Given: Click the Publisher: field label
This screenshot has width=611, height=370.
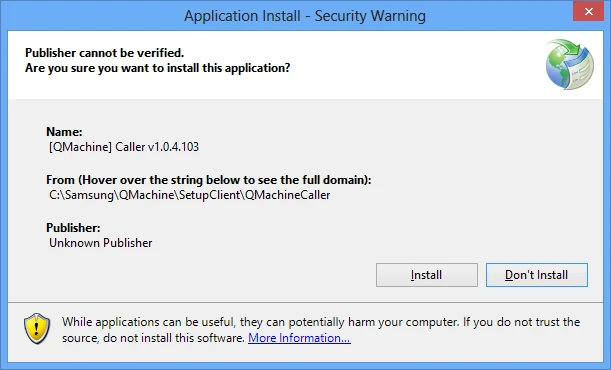Looking at the screenshot, I should 73,227.
